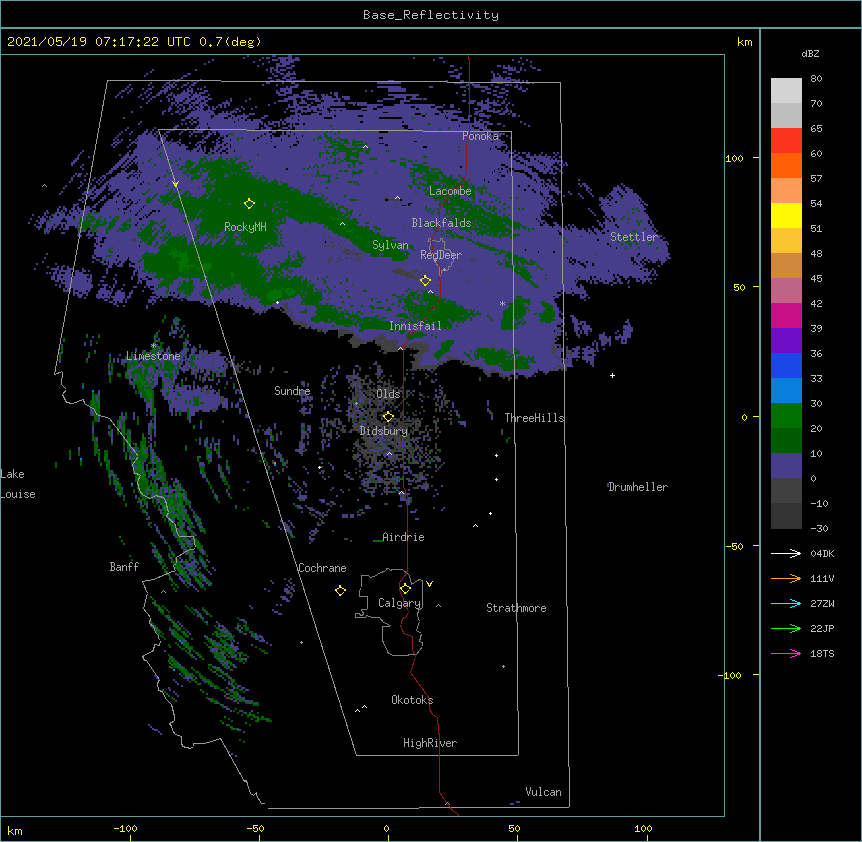Click the RockyMH label

245,227
